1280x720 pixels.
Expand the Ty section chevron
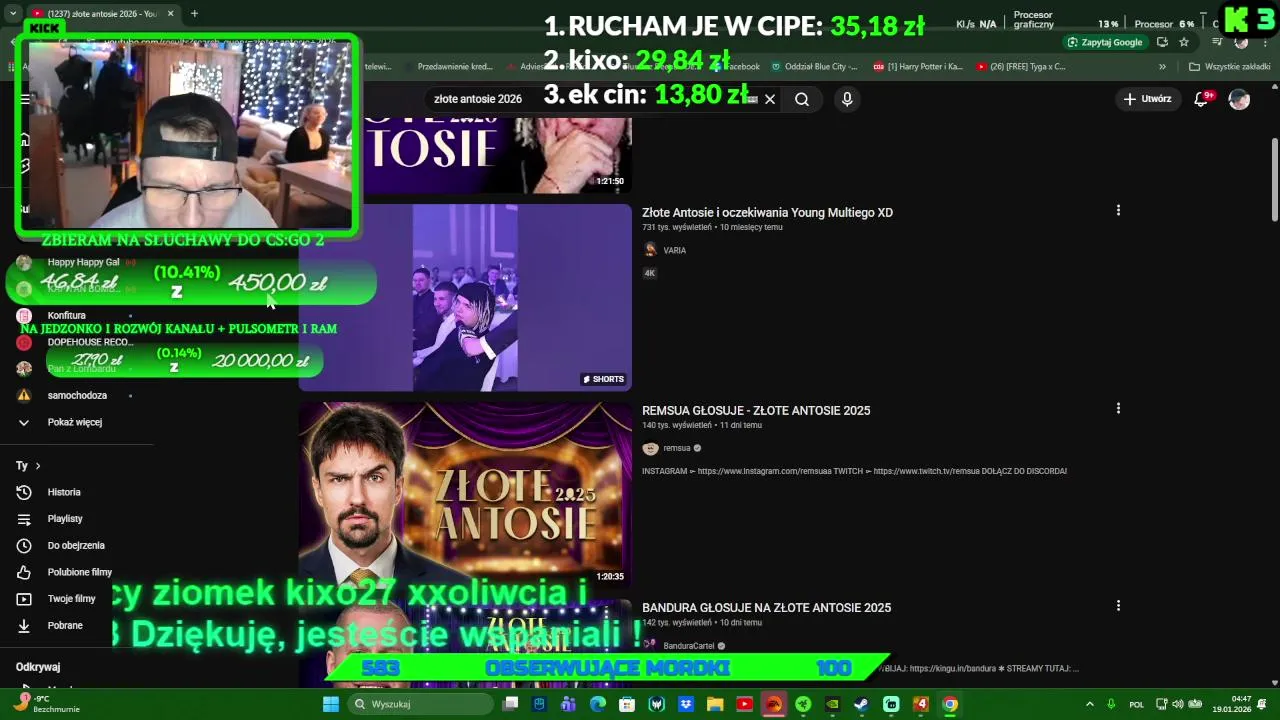point(38,466)
